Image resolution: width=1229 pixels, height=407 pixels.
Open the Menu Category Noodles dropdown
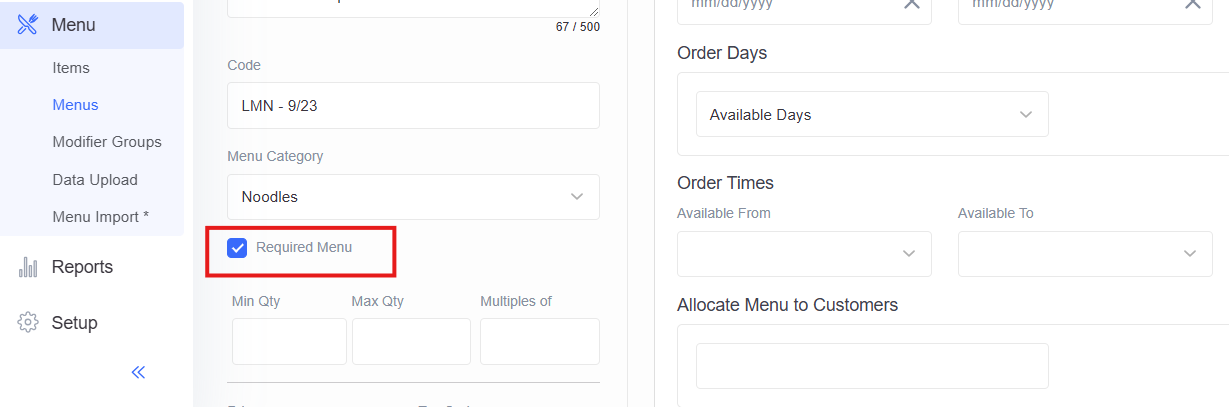(x=413, y=197)
